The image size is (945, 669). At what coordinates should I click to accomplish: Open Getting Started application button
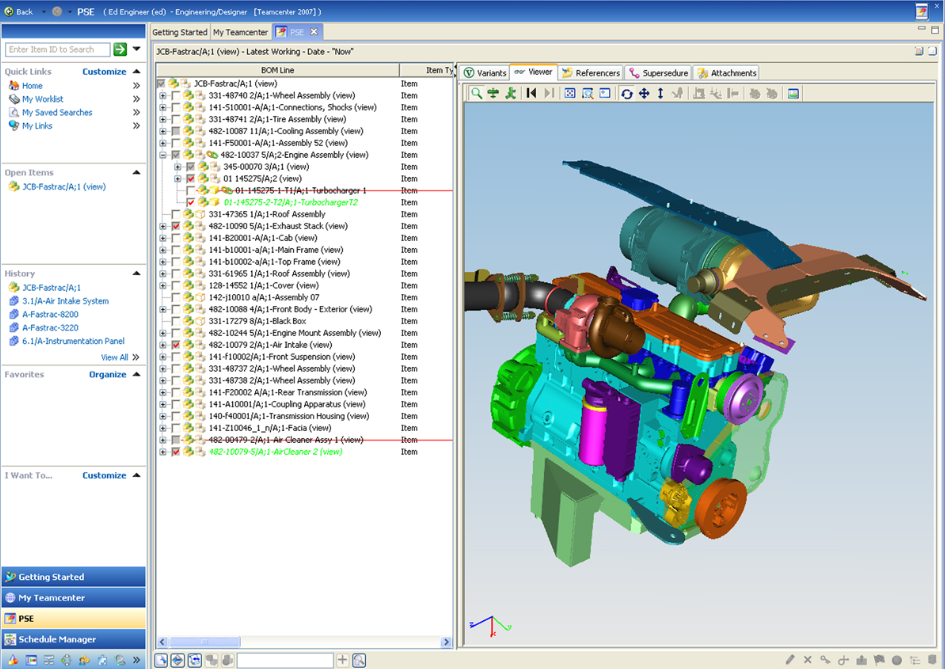coord(74,577)
